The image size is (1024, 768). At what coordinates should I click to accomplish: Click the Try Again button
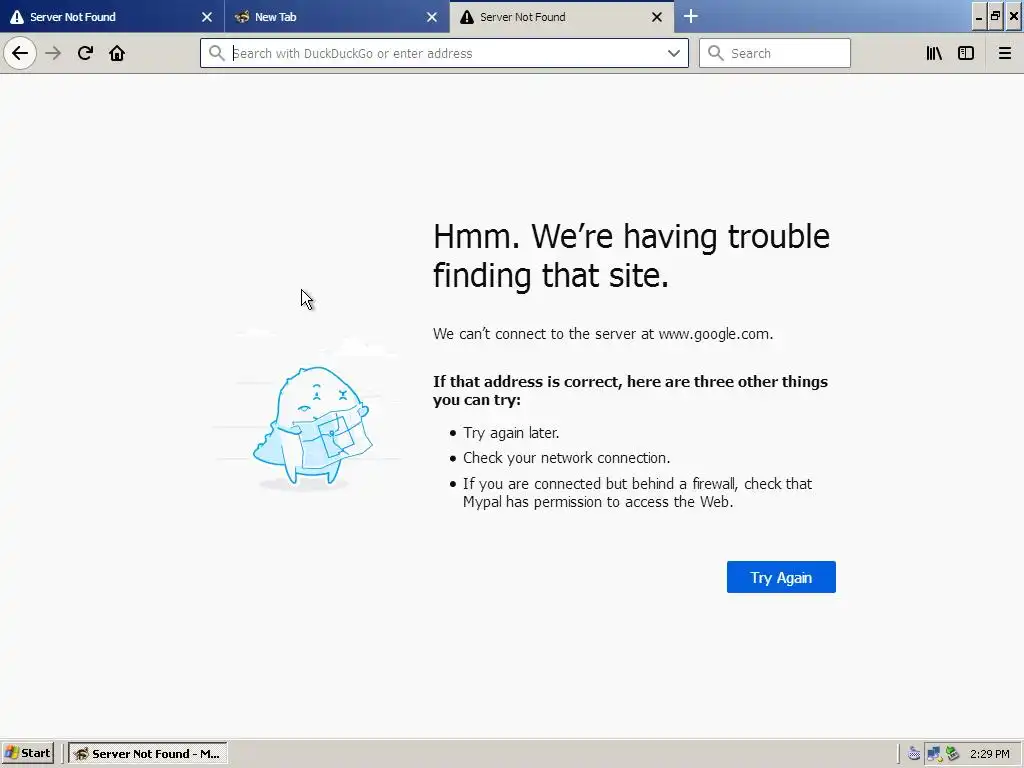[x=781, y=577]
